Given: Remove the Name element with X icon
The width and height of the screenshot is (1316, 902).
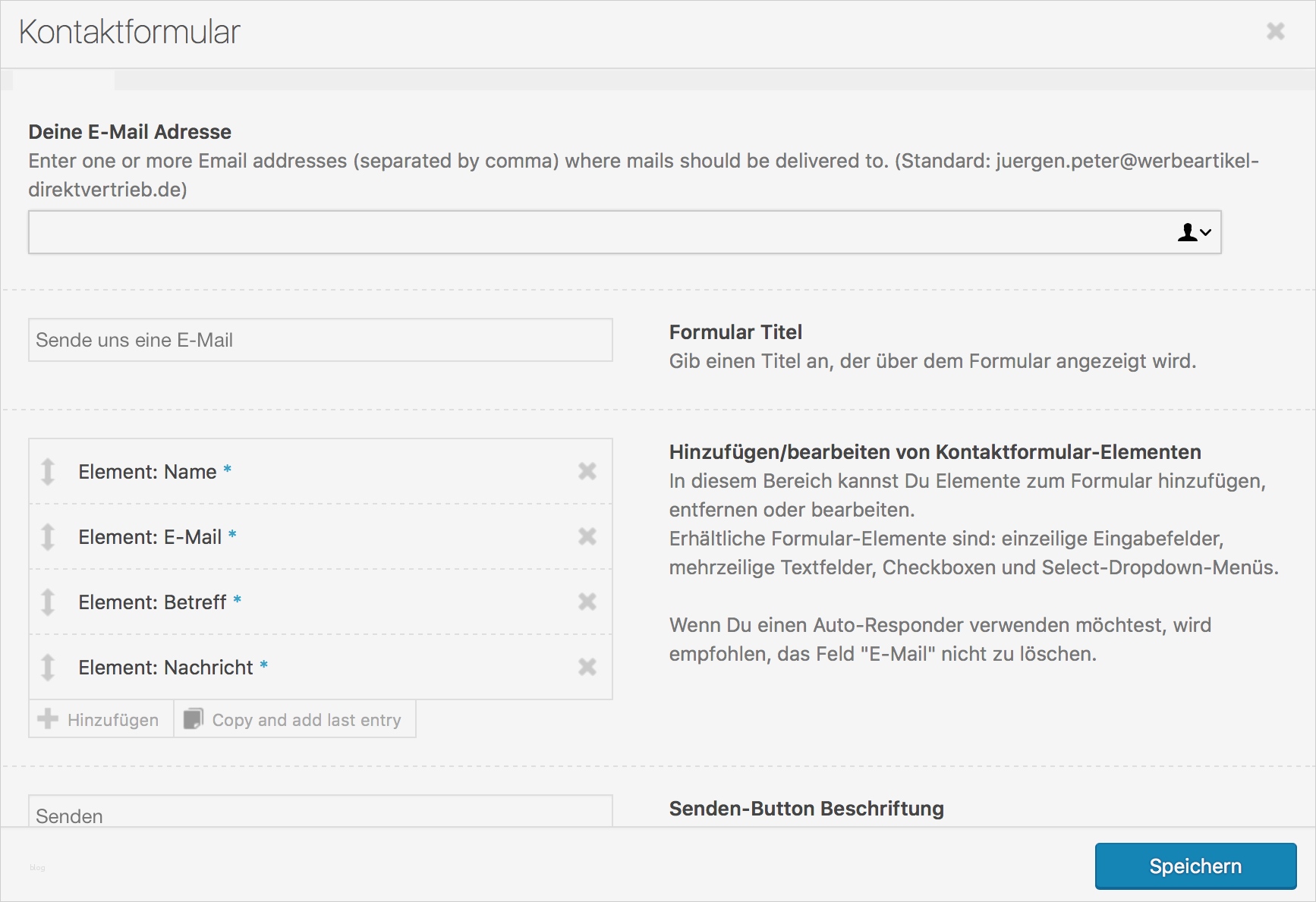Looking at the screenshot, I should 587,471.
